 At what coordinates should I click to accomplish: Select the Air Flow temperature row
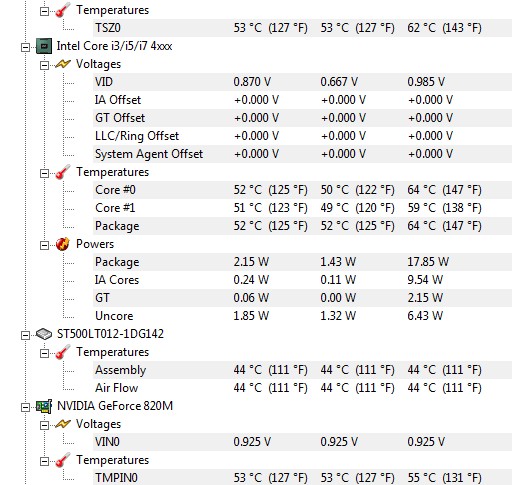pyautogui.click(x=302, y=388)
